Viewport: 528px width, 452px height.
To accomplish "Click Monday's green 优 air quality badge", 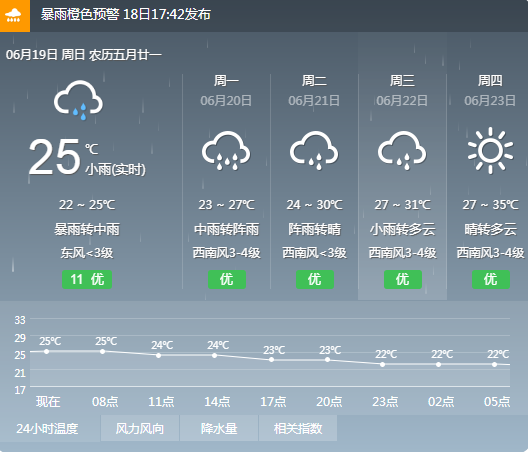I will pyautogui.click(x=227, y=279).
